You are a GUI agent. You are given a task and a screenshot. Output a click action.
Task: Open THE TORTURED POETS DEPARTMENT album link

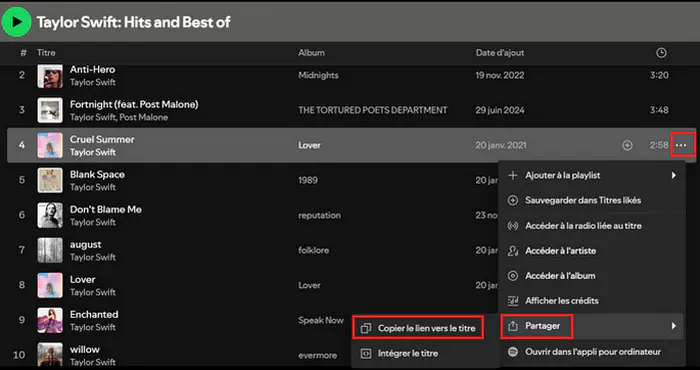point(373,110)
